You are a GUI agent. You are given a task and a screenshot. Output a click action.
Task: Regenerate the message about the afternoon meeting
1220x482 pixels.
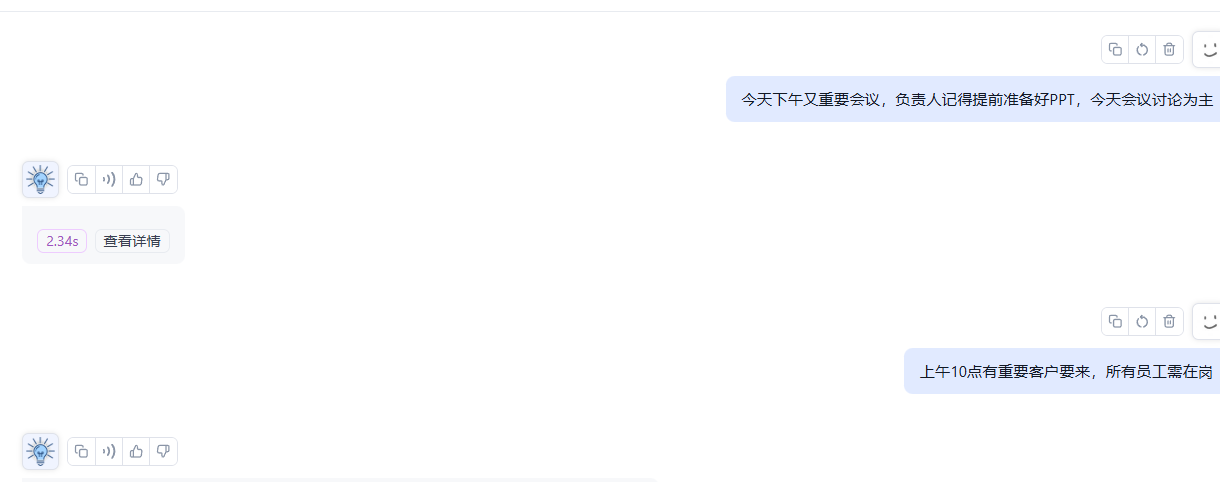click(x=1142, y=49)
